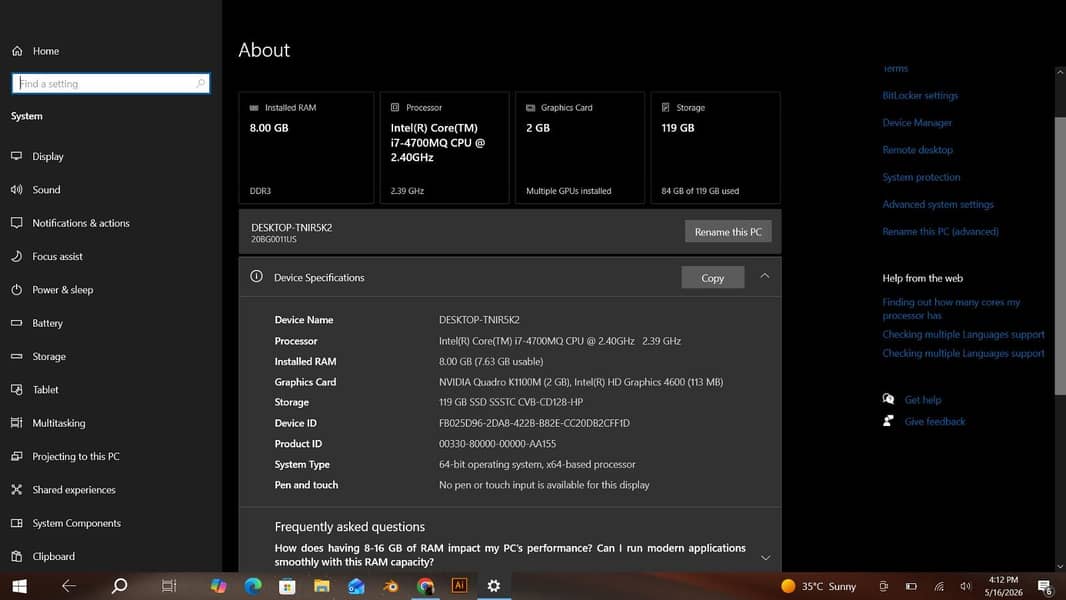Click the Storage icon in sidebar
The height and width of the screenshot is (600, 1066).
coord(17,356)
